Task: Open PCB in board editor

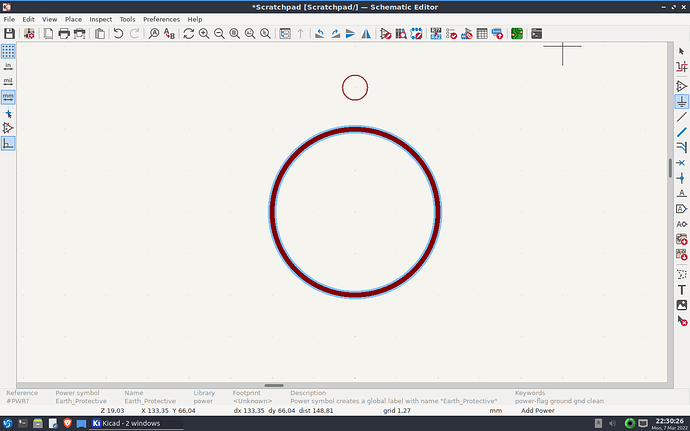Action: 517,33
